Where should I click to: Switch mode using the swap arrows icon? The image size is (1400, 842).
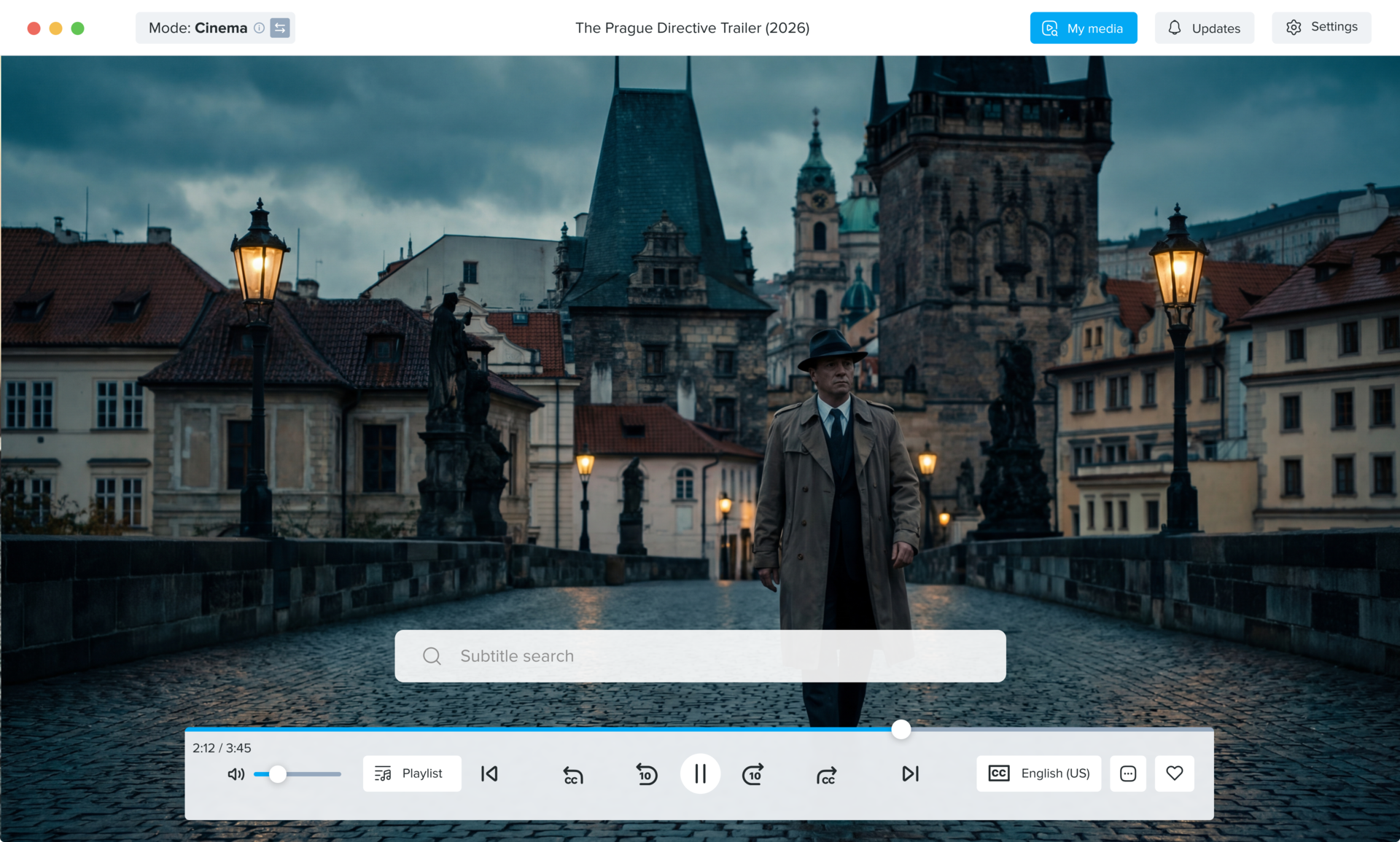(x=280, y=28)
